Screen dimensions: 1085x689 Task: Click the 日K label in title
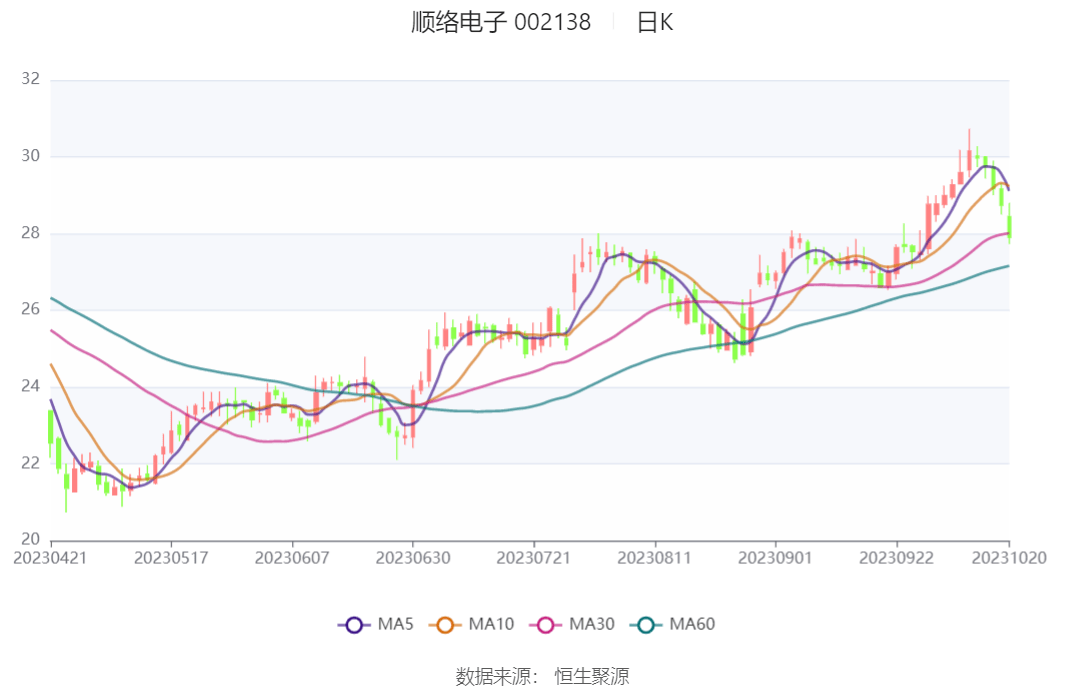655,22
